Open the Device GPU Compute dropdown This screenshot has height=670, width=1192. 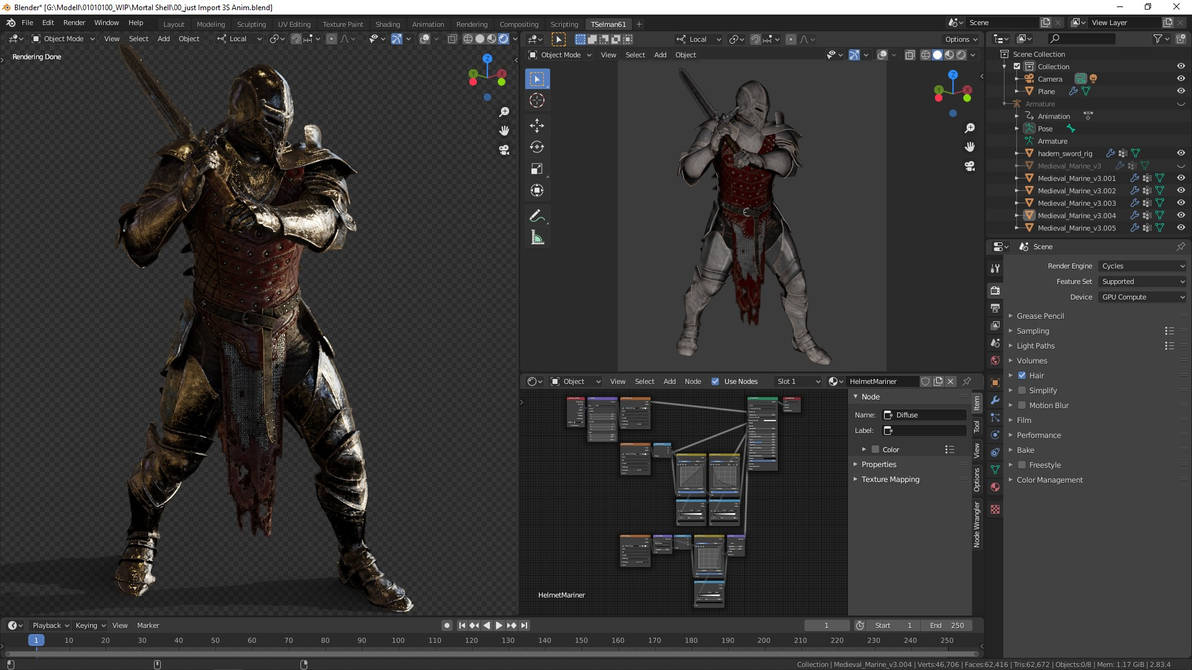tap(1142, 297)
